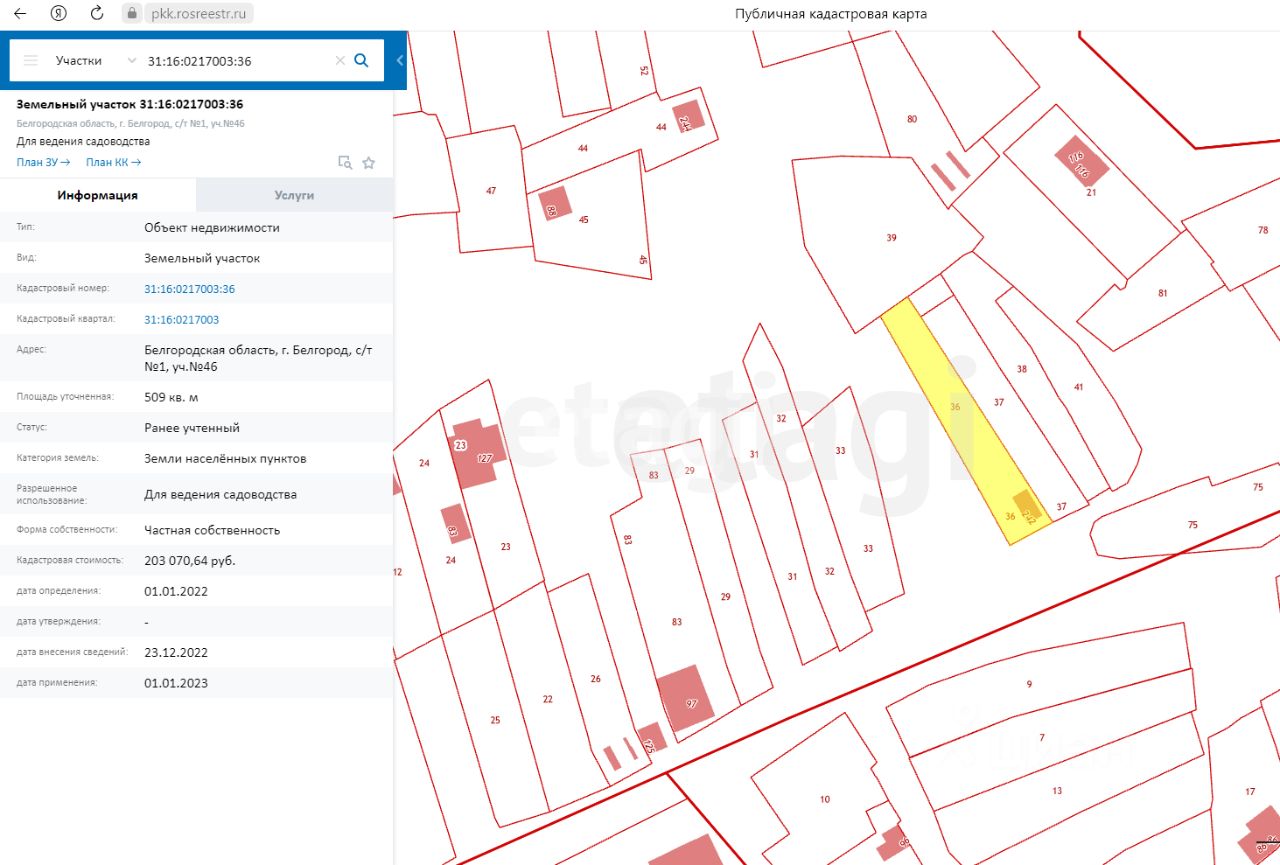Clear the search query with X icon
This screenshot has width=1280, height=865.
[x=340, y=61]
